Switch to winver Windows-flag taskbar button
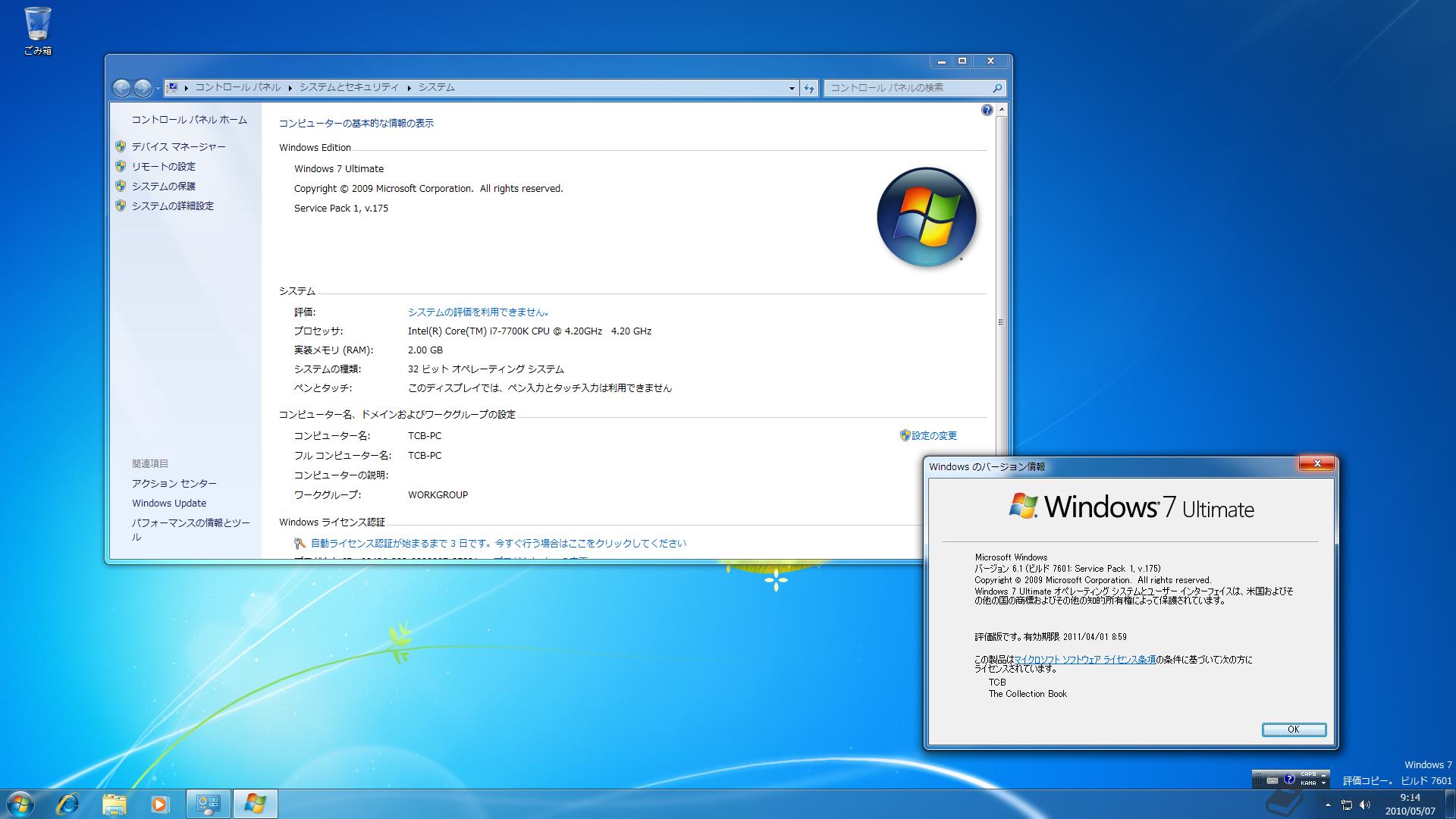This screenshot has height=819, width=1456. [255, 804]
